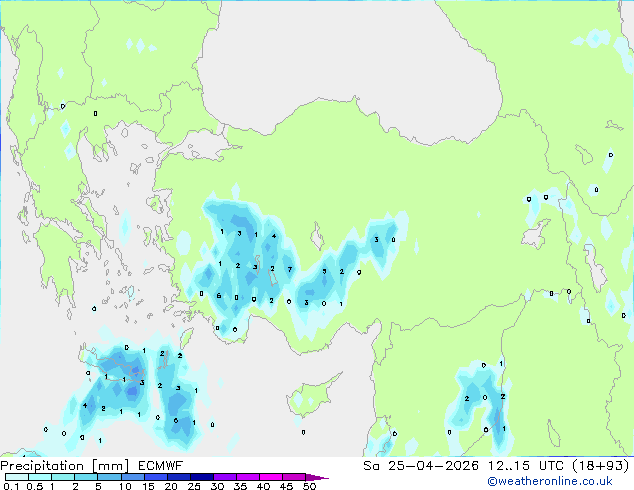Screen dimensions: 634x490
Task: Click the 20–25 mm dark blue box
Action: (178, 477)
